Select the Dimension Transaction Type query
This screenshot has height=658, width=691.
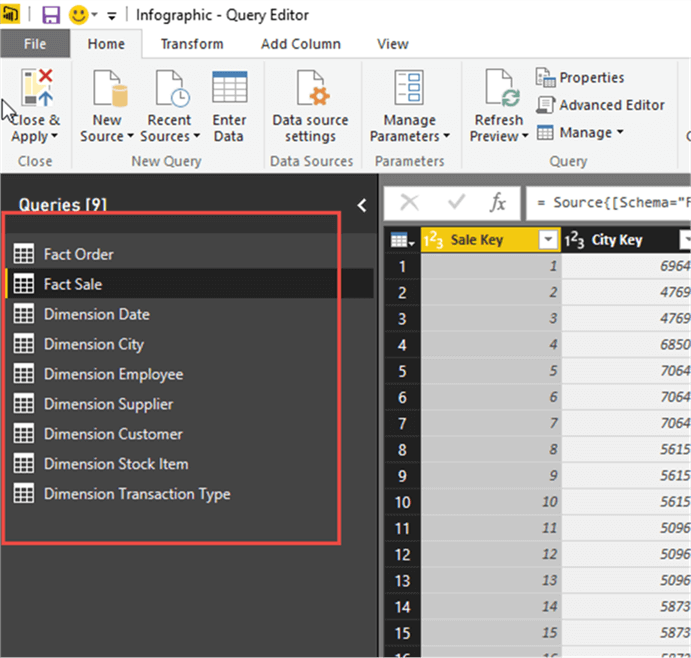[x=189, y=494]
